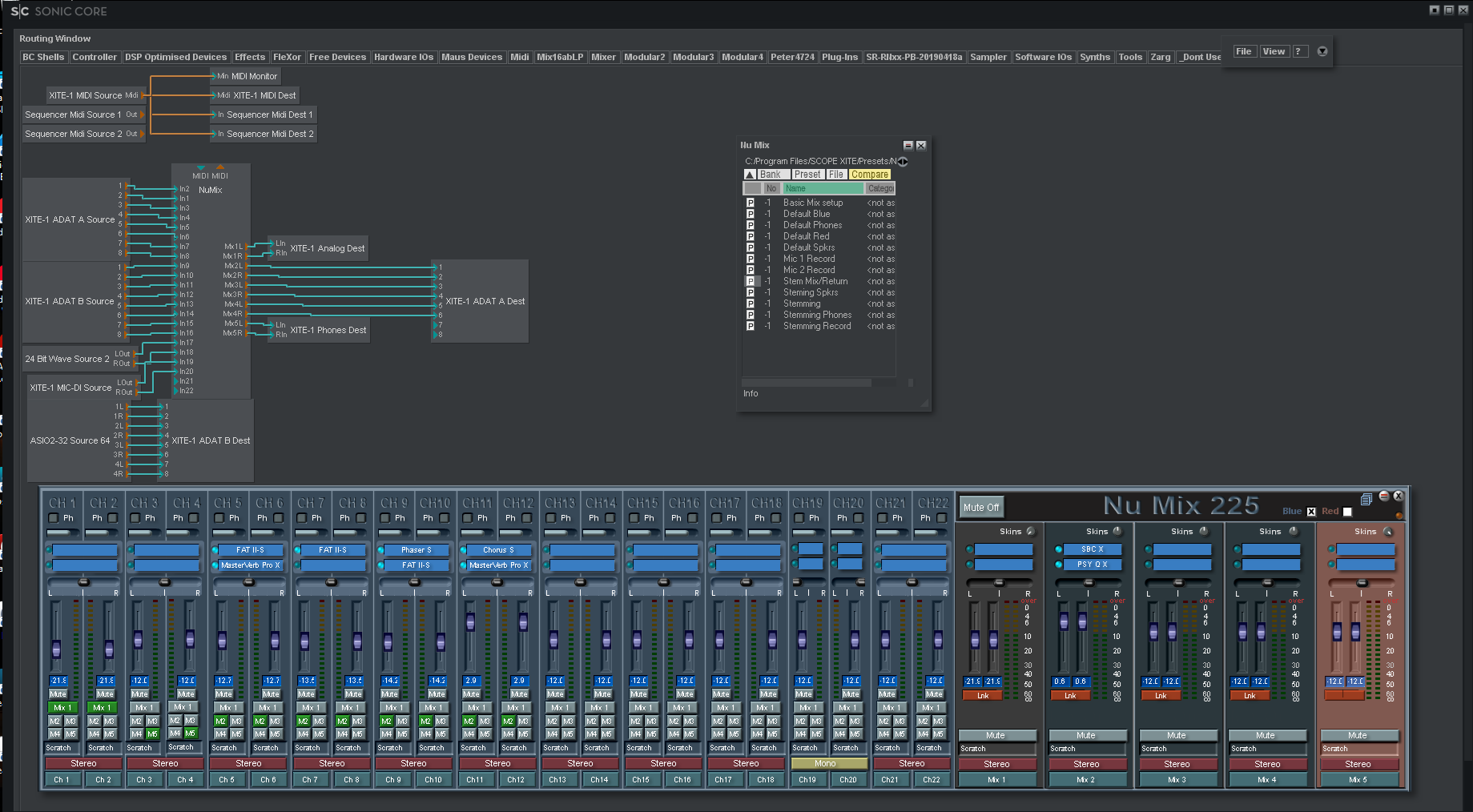Turn the Skins knob on Mix 3 strip

pyautogui.click(x=1202, y=531)
